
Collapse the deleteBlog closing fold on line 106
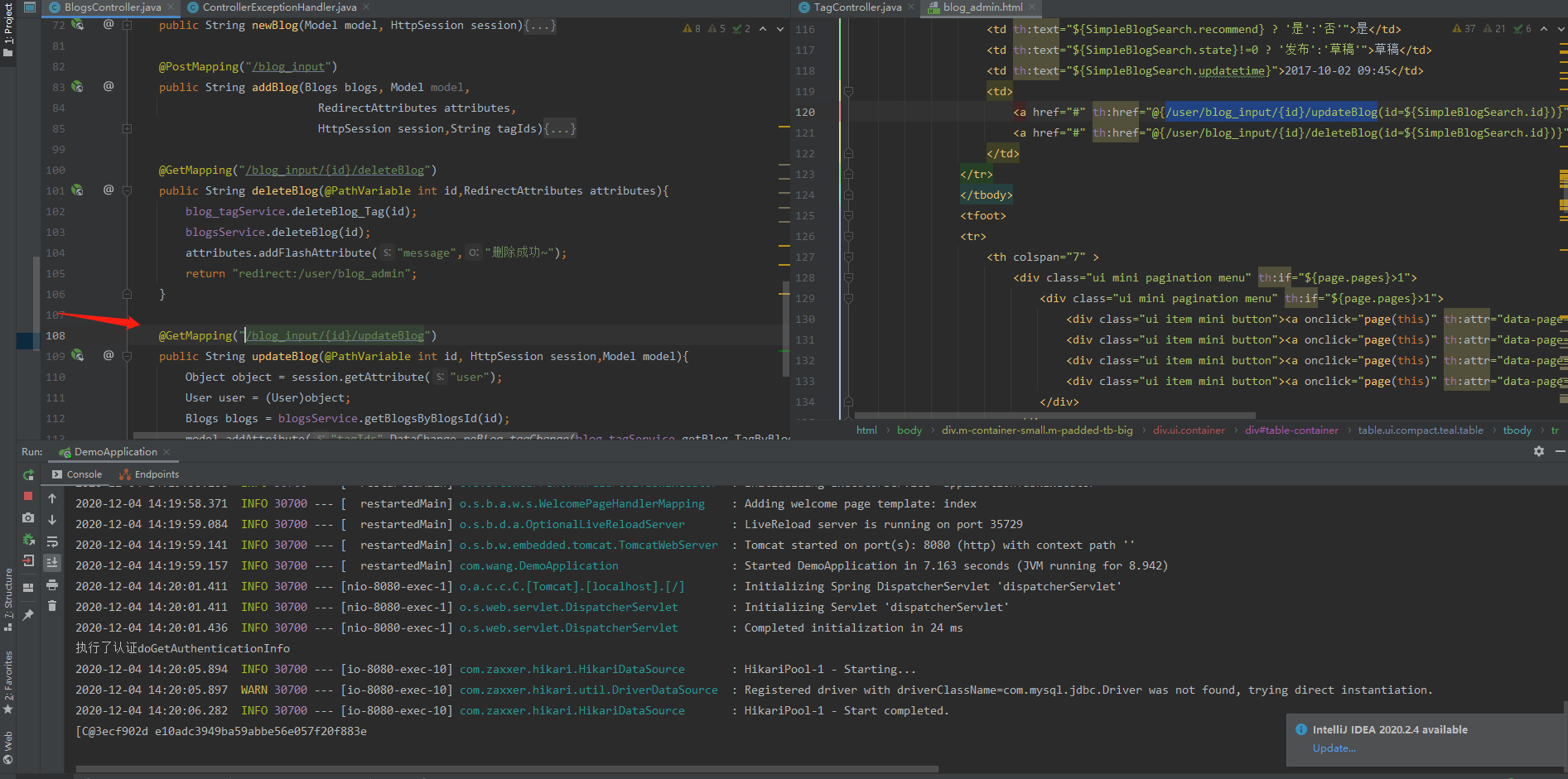point(127,294)
